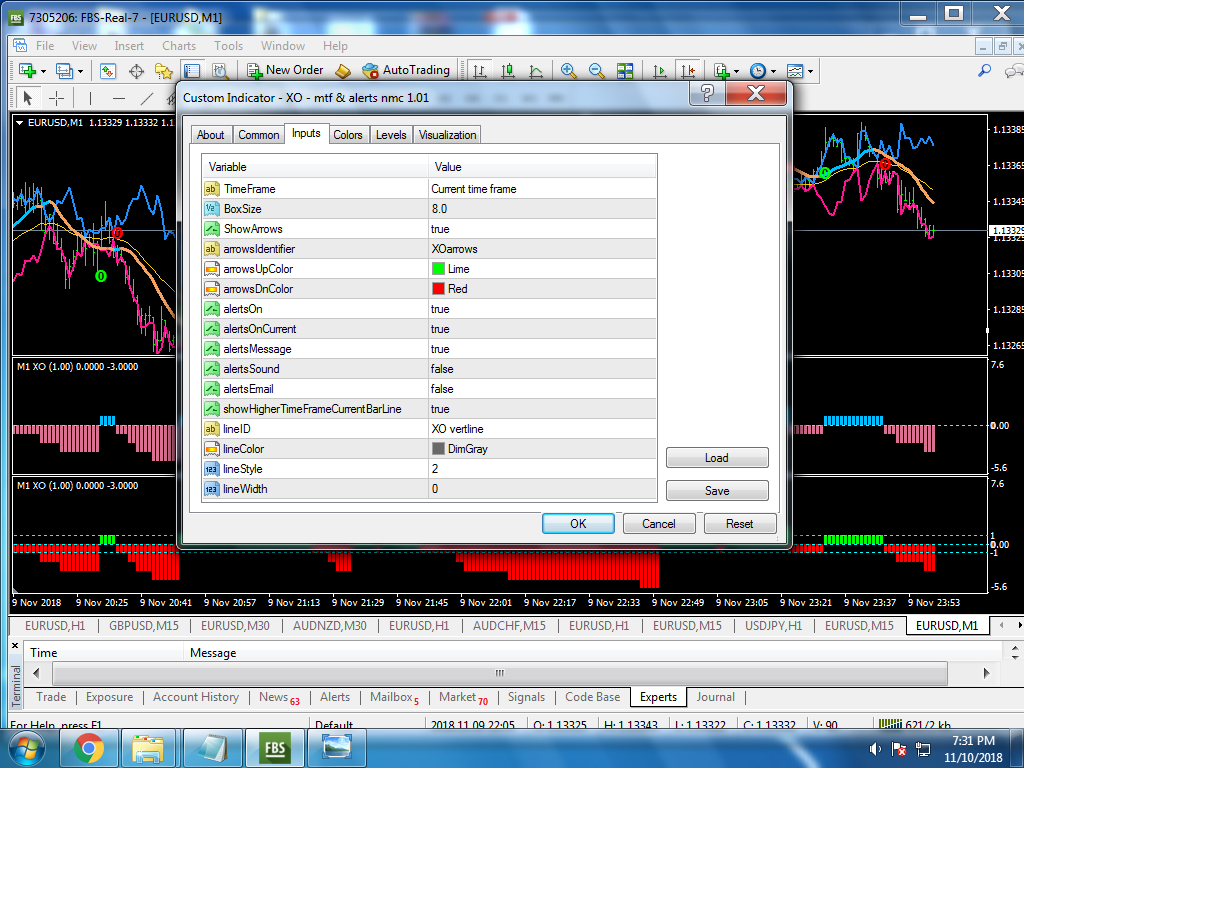Expand the Periods dropdown arrow

tap(774, 71)
